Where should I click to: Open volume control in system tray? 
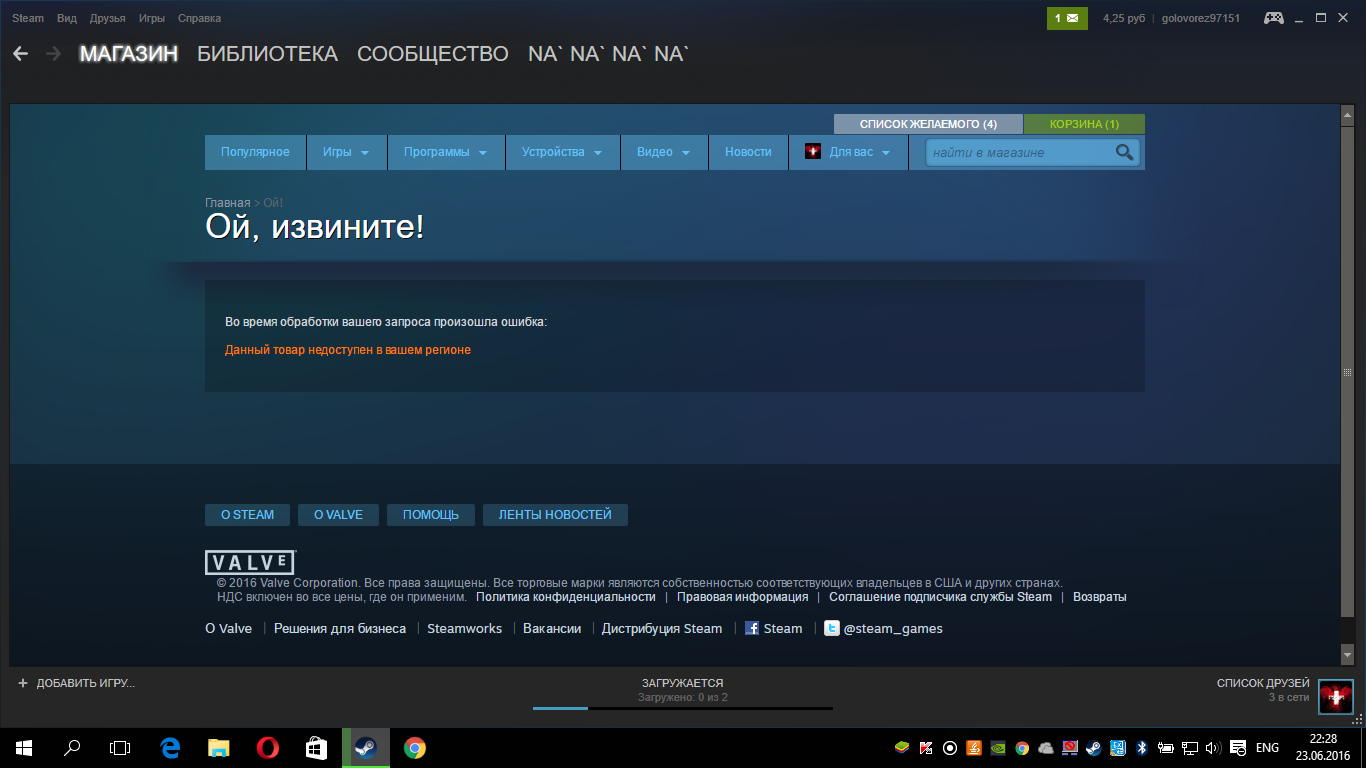click(x=1213, y=748)
